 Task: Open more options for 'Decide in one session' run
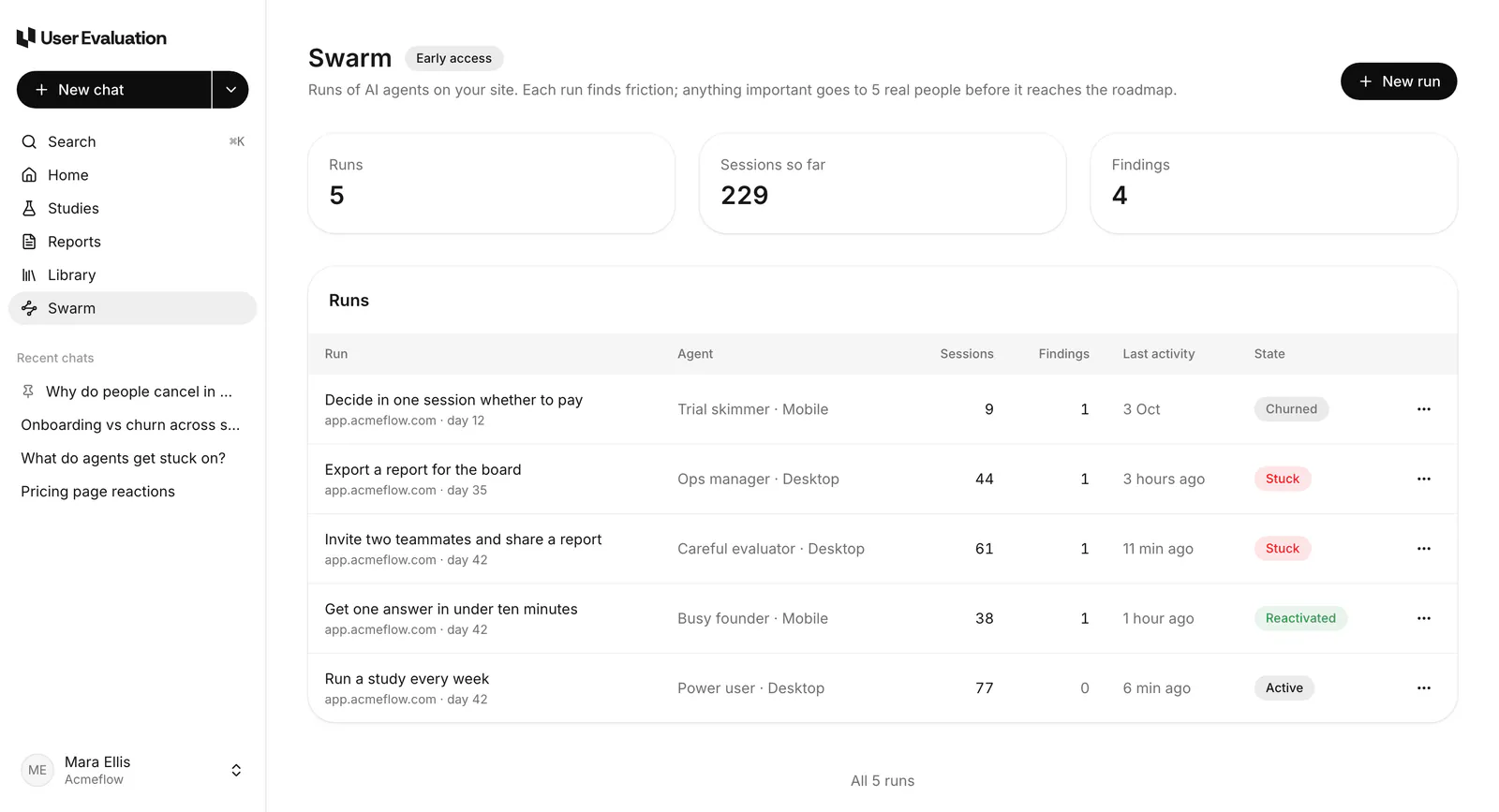tap(1423, 409)
